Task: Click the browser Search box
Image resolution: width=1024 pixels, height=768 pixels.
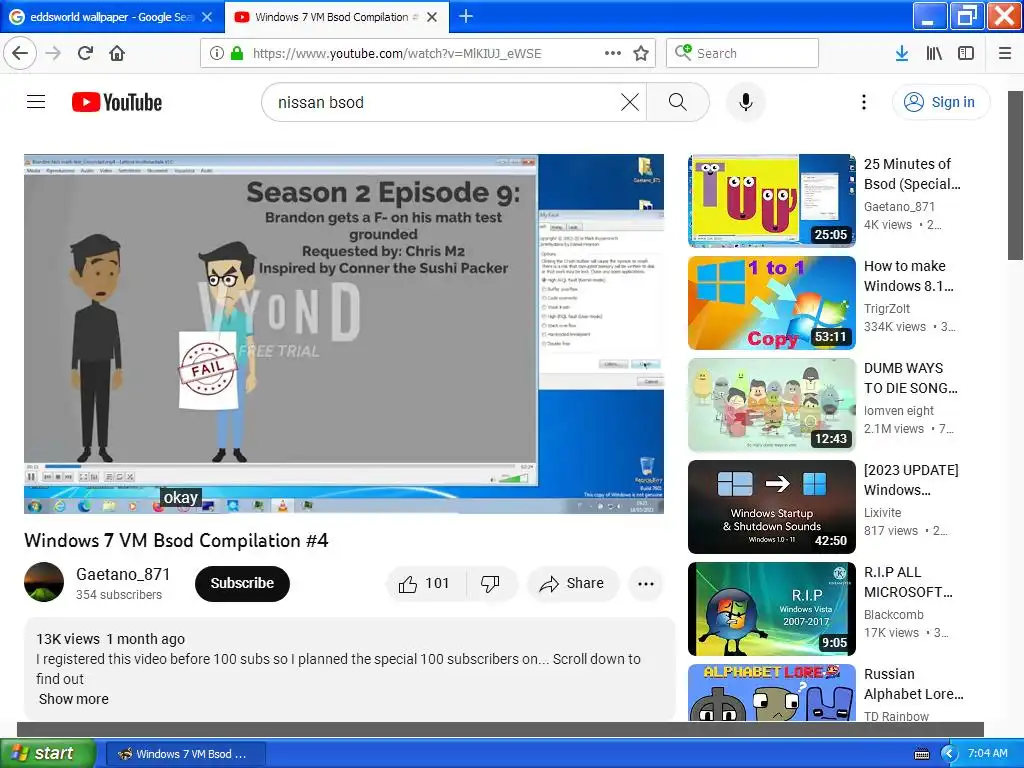Action: point(743,53)
